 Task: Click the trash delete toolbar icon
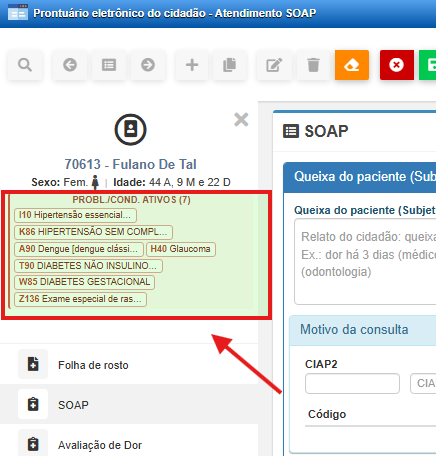tap(313, 65)
